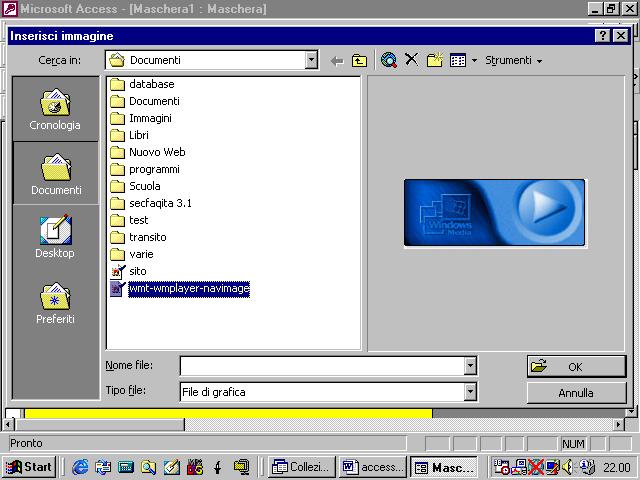This screenshot has width=640, height=480.
Task: Select Documenti in the places bar
Action: 56,174
